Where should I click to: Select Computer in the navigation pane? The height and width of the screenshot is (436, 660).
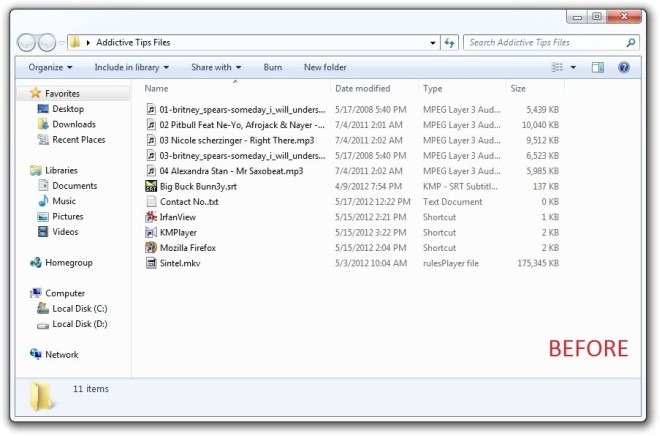65,293
